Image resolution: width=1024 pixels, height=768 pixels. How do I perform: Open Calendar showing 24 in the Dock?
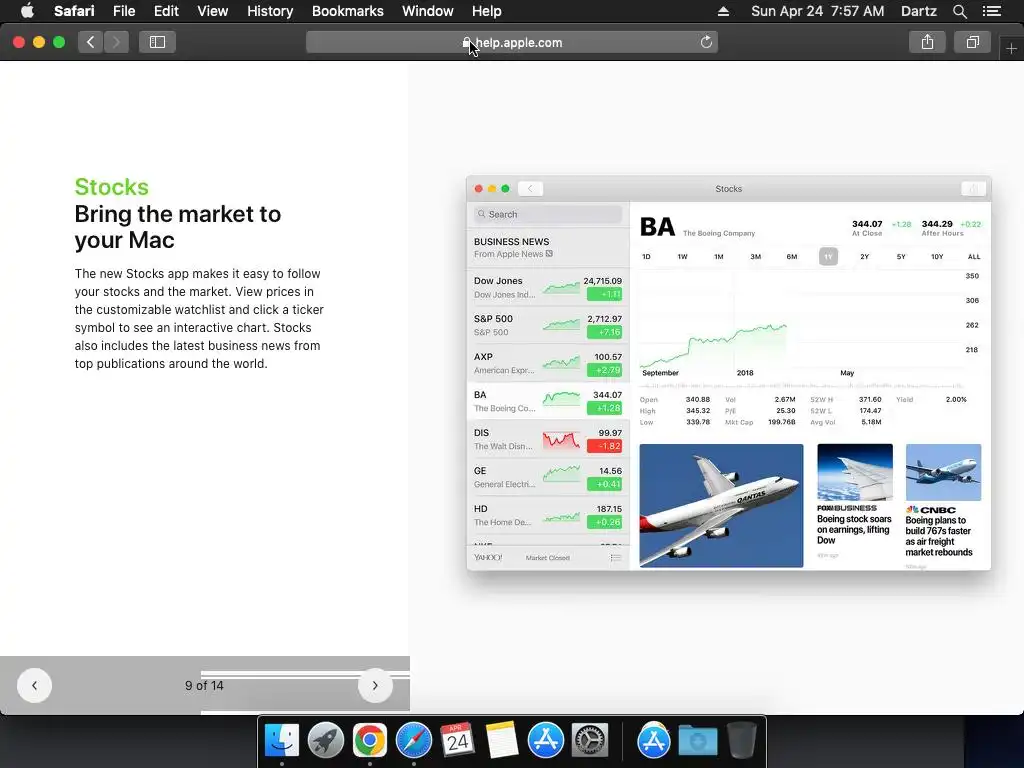click(457, 741)
